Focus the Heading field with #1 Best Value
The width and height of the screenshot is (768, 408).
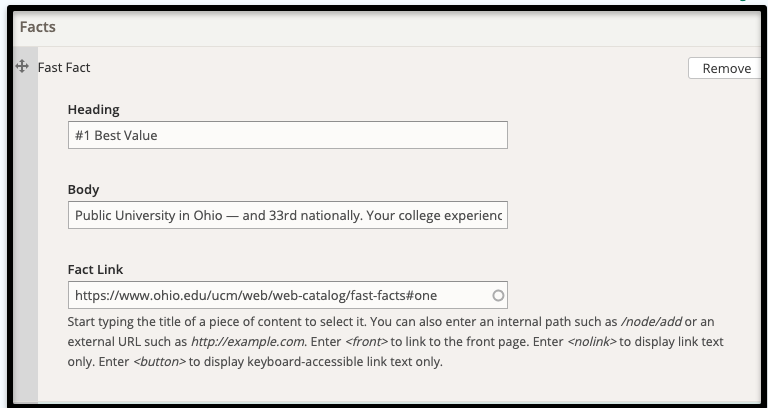pos(288,135)
